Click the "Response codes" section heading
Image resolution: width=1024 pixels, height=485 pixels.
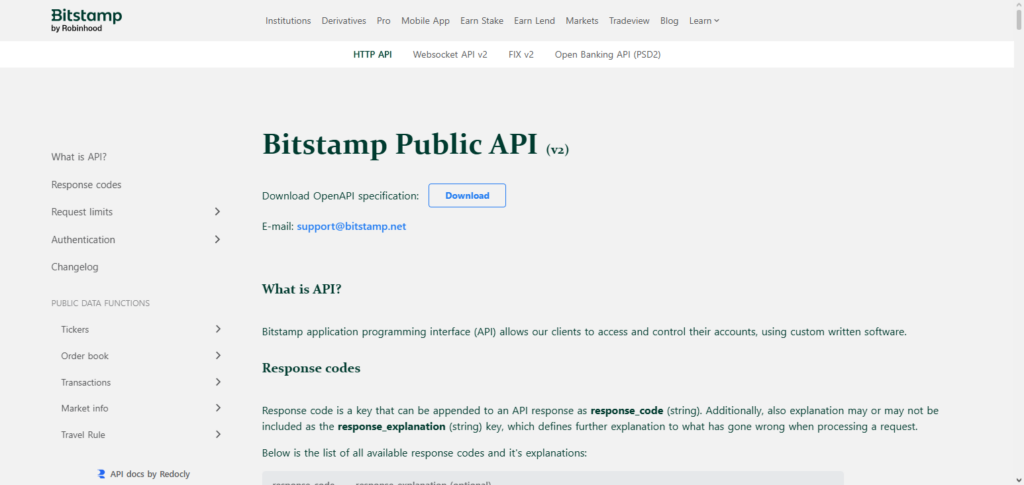coord(311,368)
